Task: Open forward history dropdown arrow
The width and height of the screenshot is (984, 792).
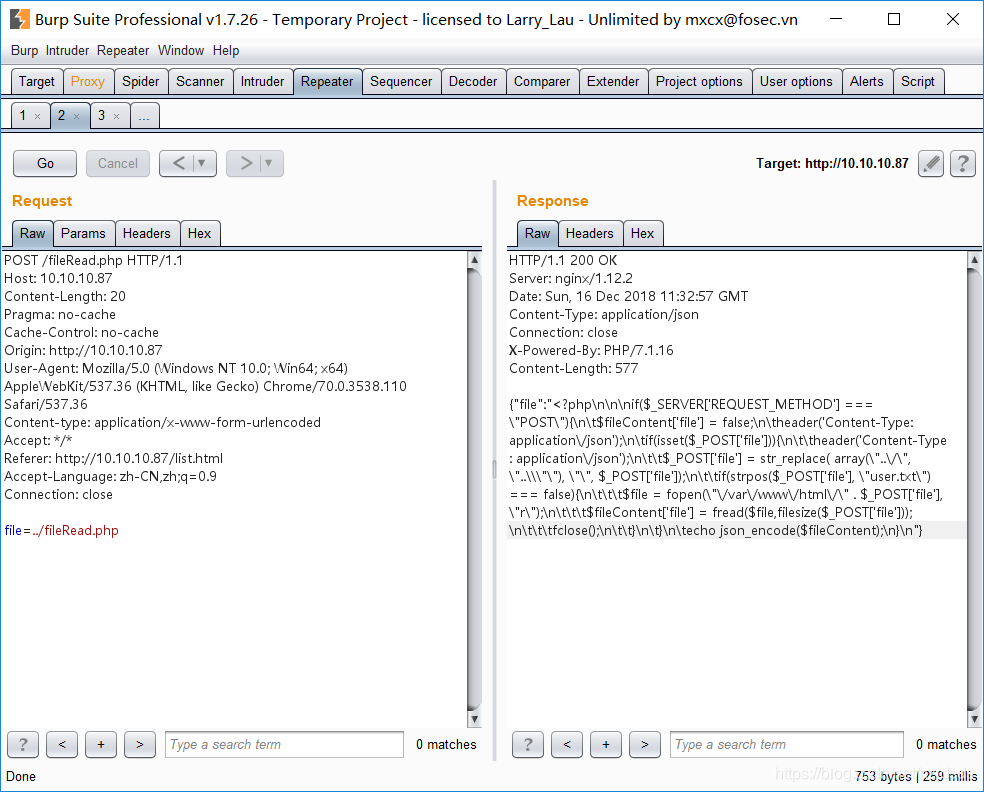Action: (269, 164)
